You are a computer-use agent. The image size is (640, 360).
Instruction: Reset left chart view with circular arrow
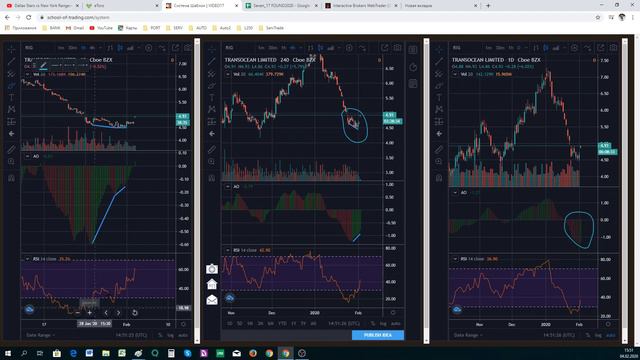point(135,313)
